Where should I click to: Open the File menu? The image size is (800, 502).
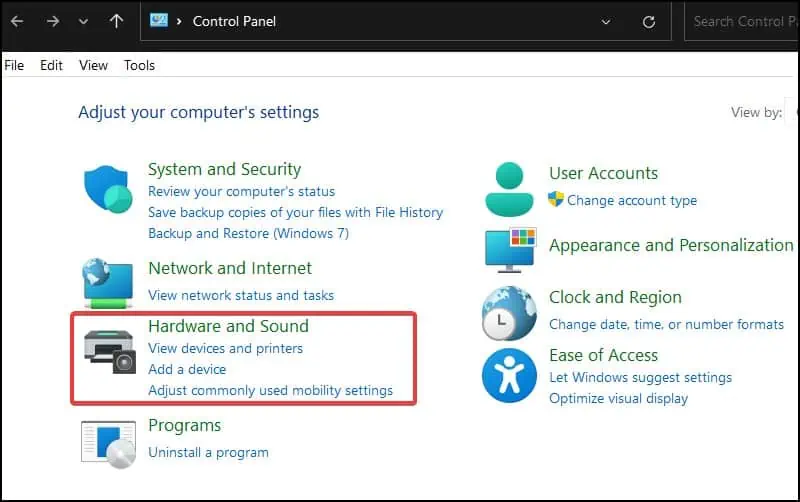(x=14, y=65)
